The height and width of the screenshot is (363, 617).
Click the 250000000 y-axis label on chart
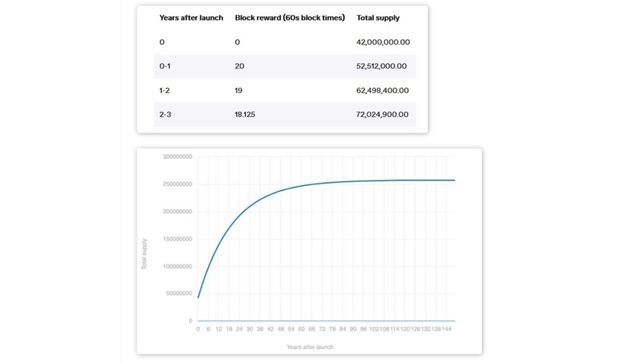click(177, 184)
